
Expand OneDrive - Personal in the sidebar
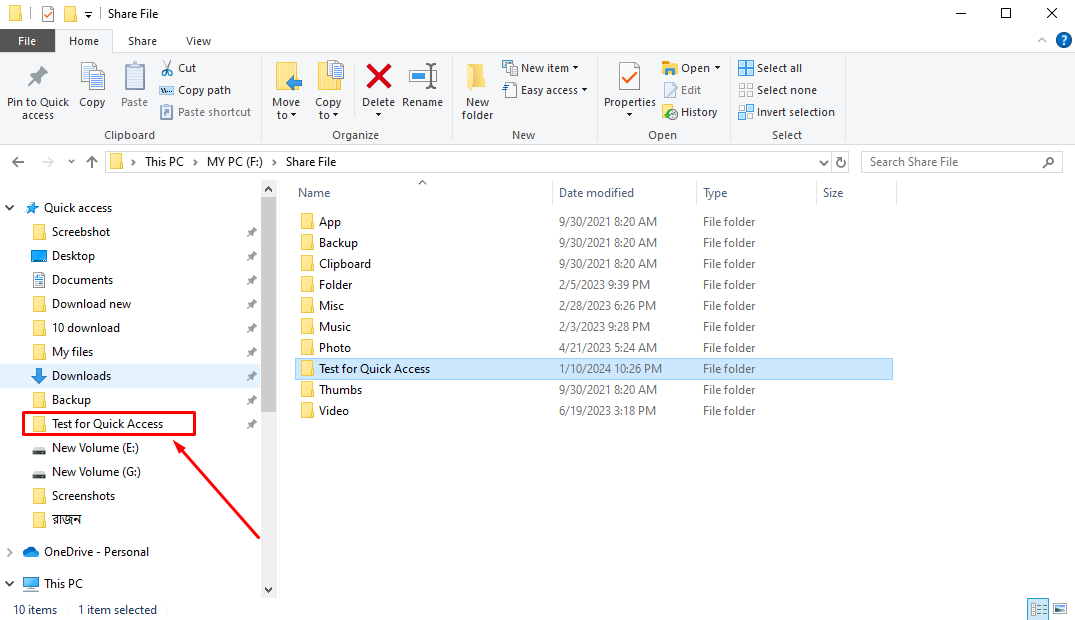[9, 551]
